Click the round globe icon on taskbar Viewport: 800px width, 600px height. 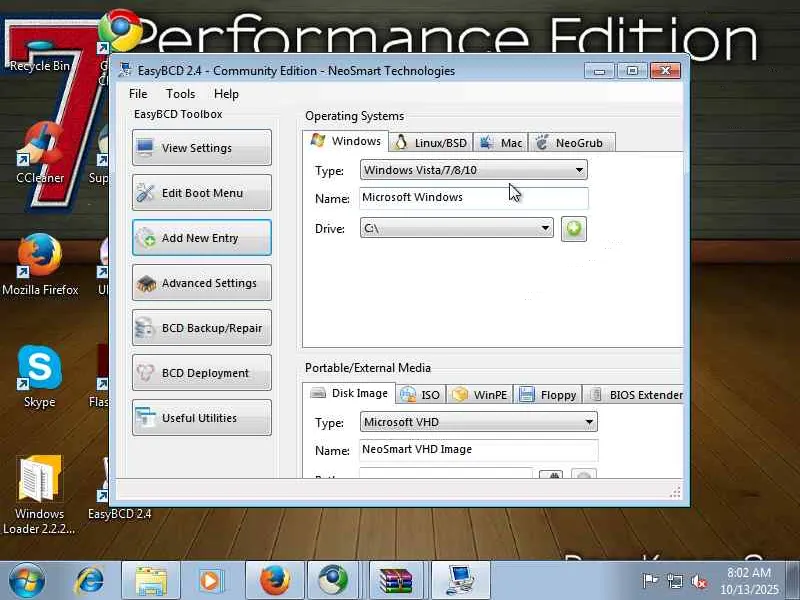333,581
